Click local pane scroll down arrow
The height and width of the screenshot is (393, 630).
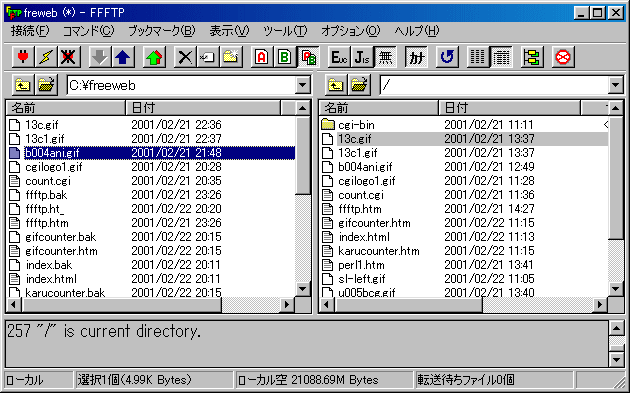[303, 289]
